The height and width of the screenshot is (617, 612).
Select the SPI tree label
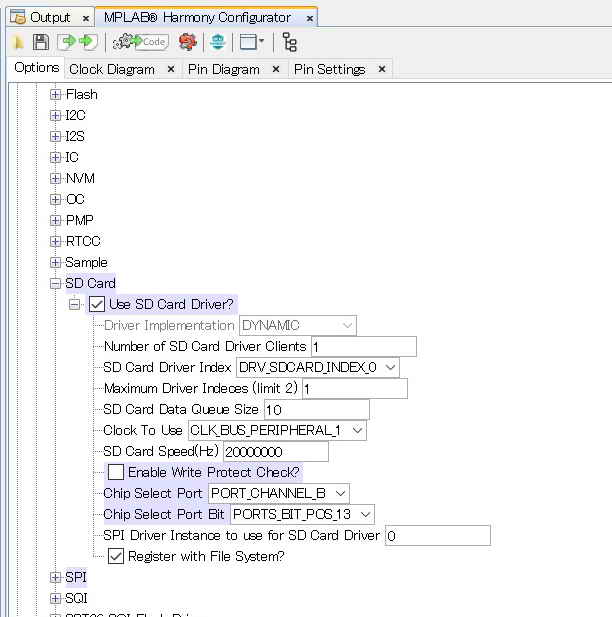76,577
